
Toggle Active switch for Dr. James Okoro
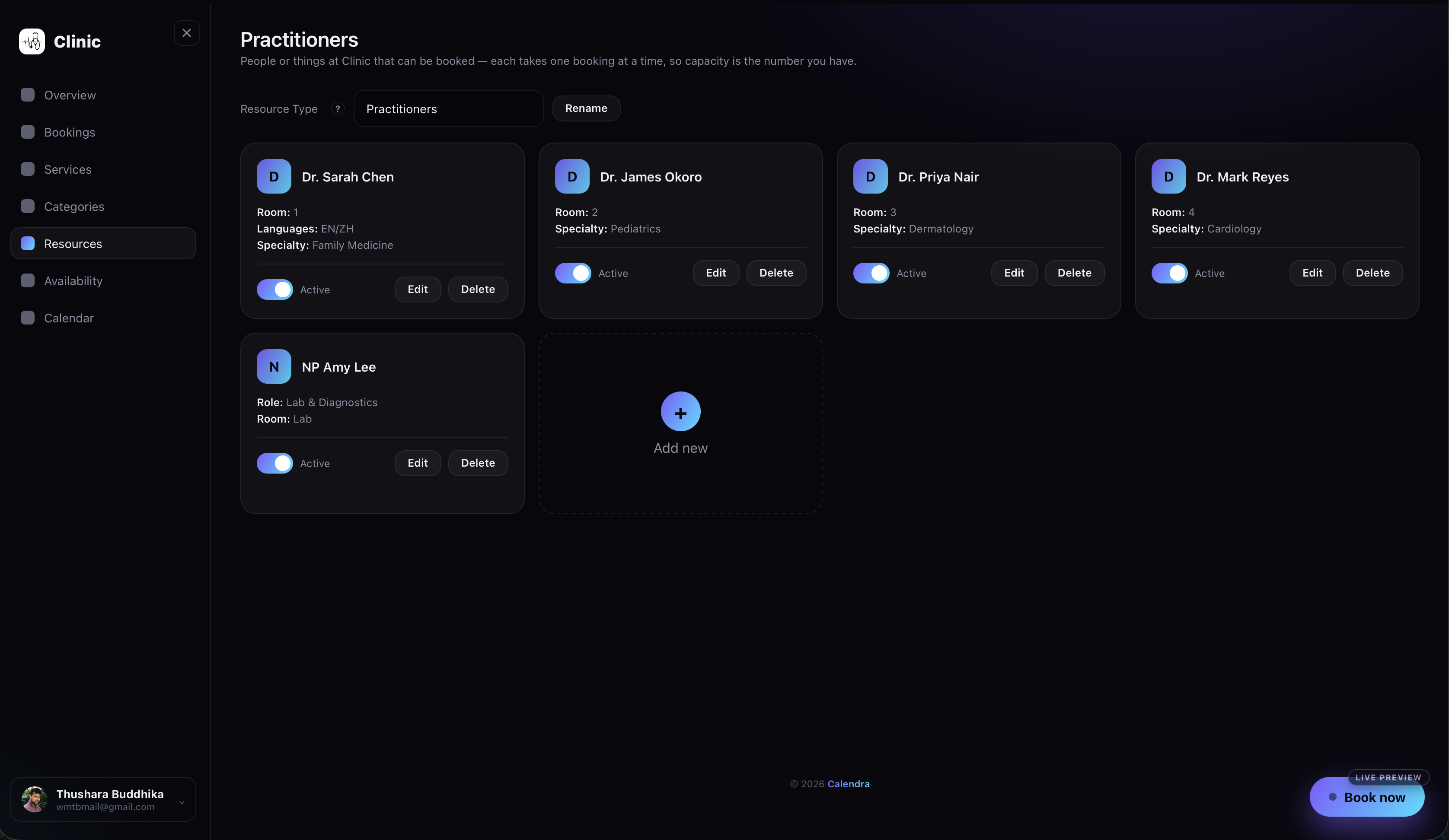(x=573, y=273)
